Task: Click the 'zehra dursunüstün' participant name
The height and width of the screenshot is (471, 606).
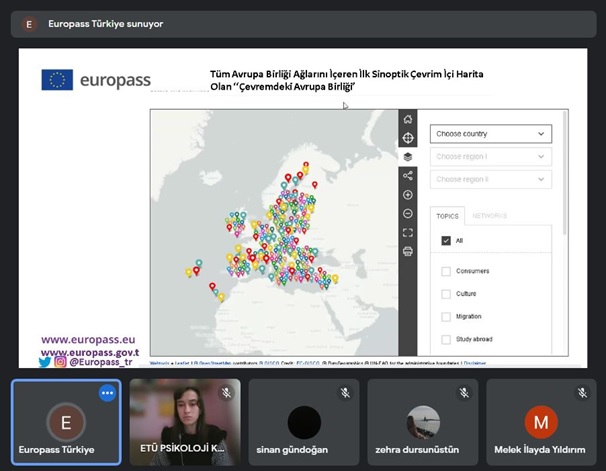Action: [x=417, y=450]
